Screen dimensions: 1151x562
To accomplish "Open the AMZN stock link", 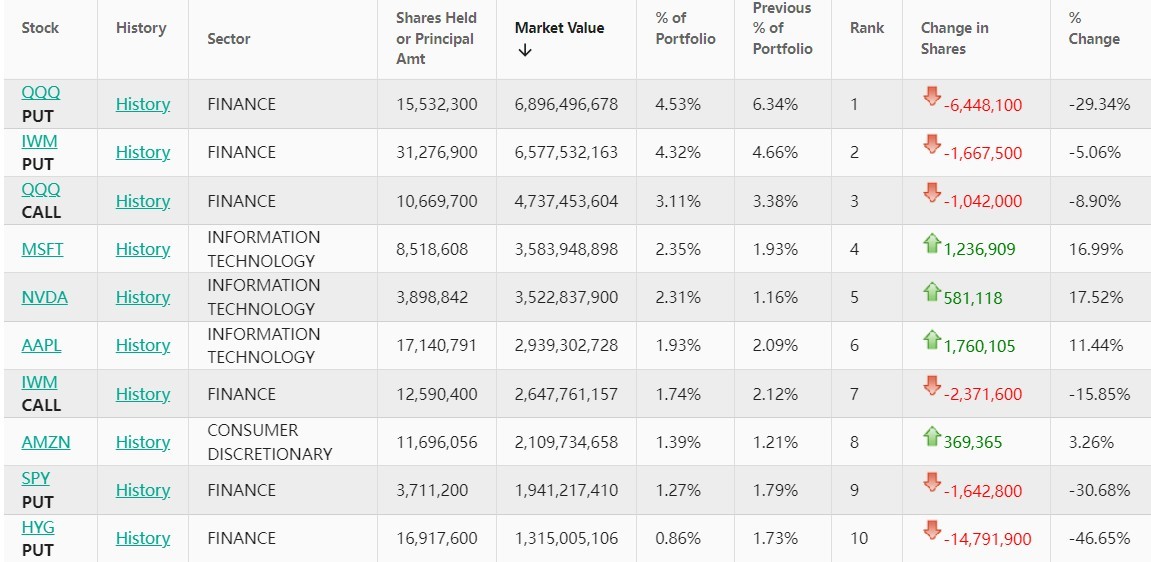I will (x=46, y=442).
